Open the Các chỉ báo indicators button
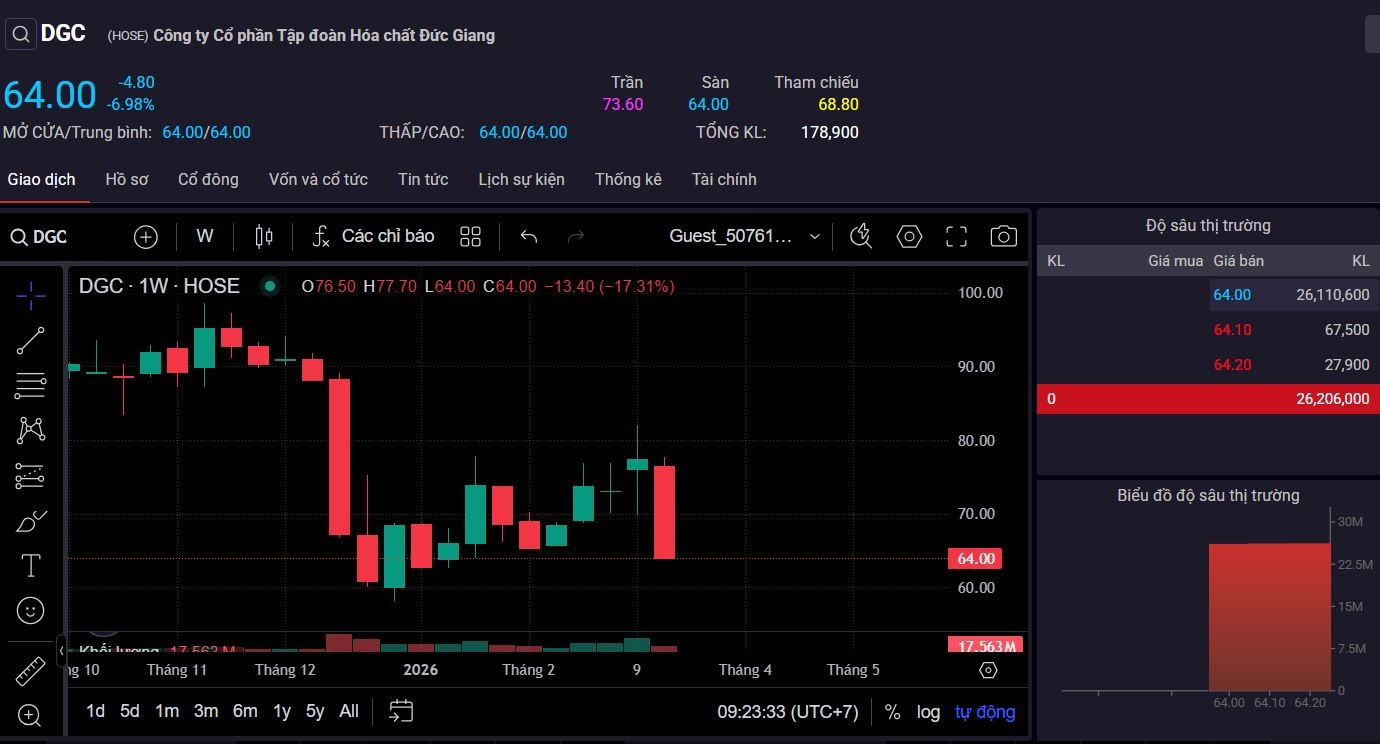The image size is (1380, 744). [x=373, y=237]
